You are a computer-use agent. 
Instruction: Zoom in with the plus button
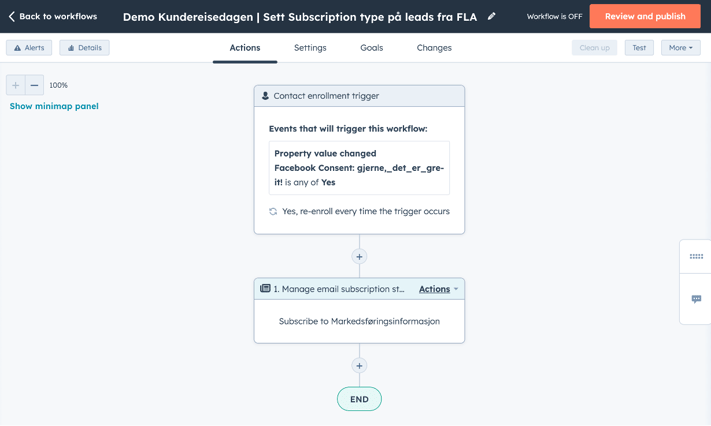(15, 85)
